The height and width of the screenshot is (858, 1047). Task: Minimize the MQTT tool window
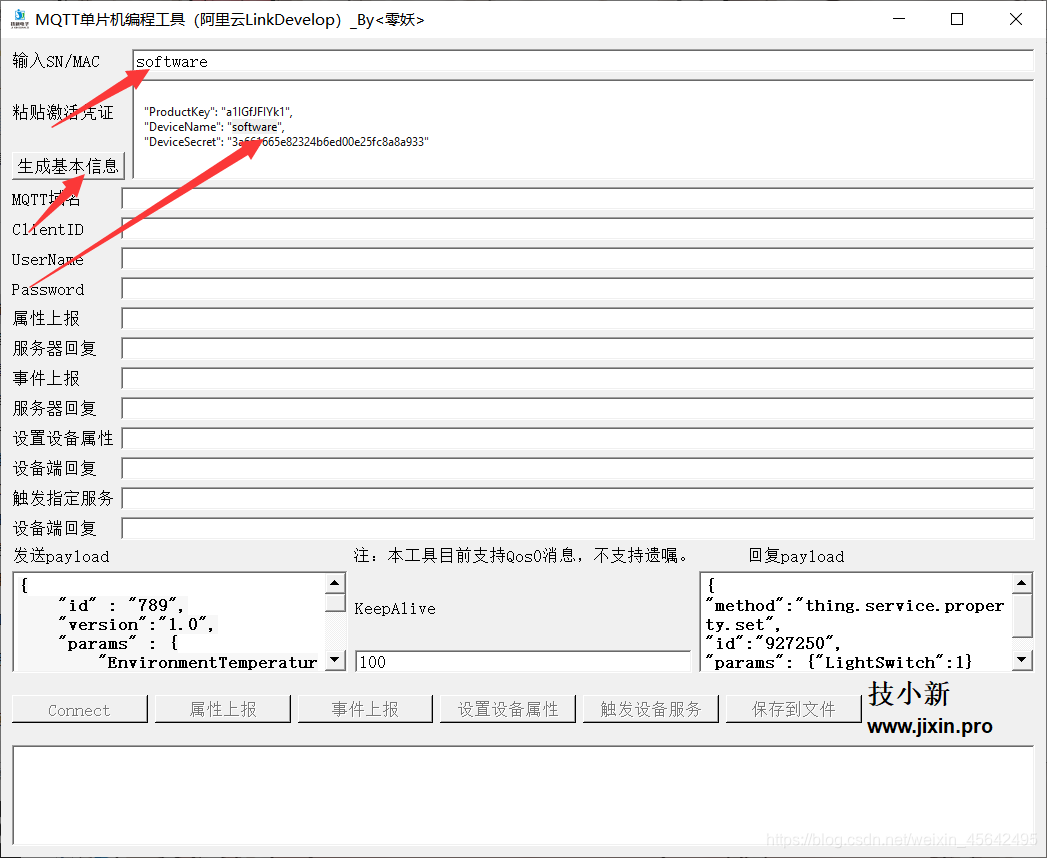click(899, 19)
